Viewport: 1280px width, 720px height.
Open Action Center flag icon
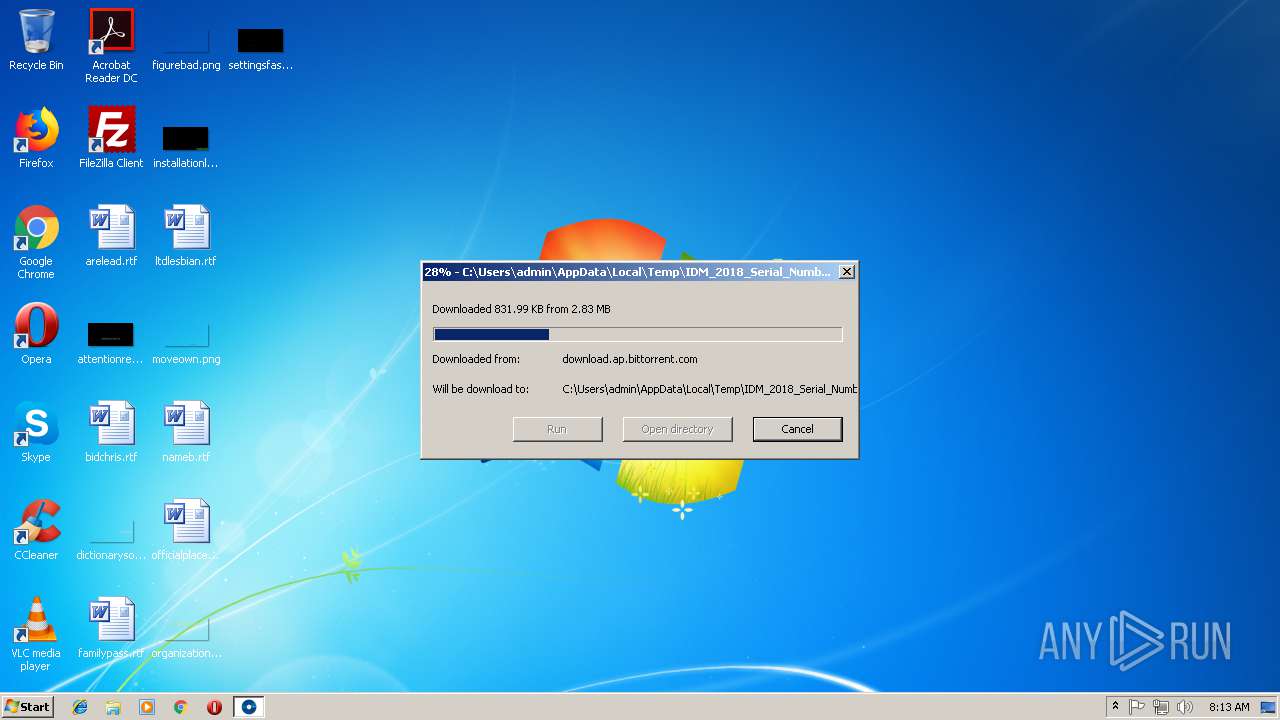pyautogui.click(x=1137, y=707)
